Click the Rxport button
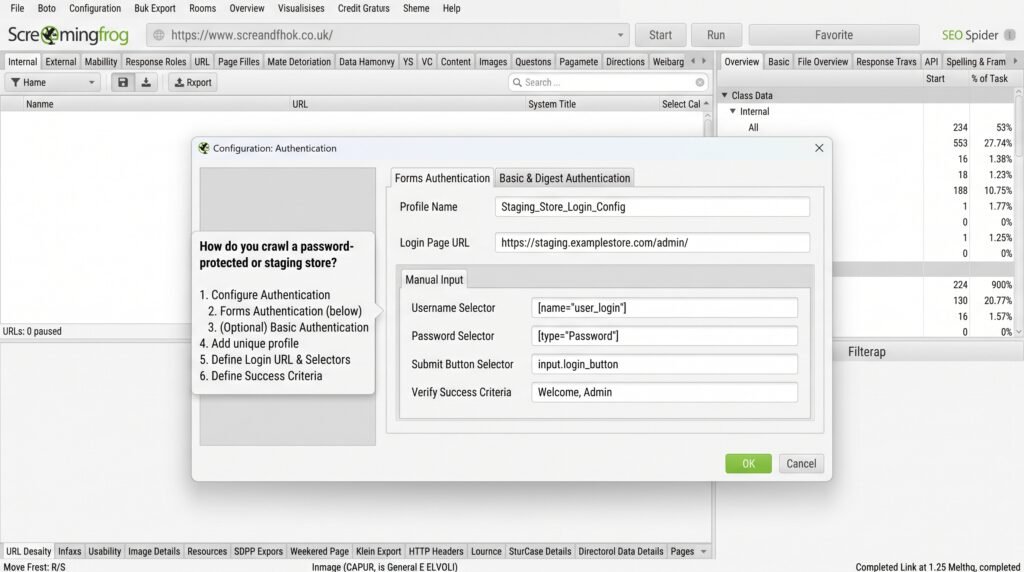 [193, 82]
